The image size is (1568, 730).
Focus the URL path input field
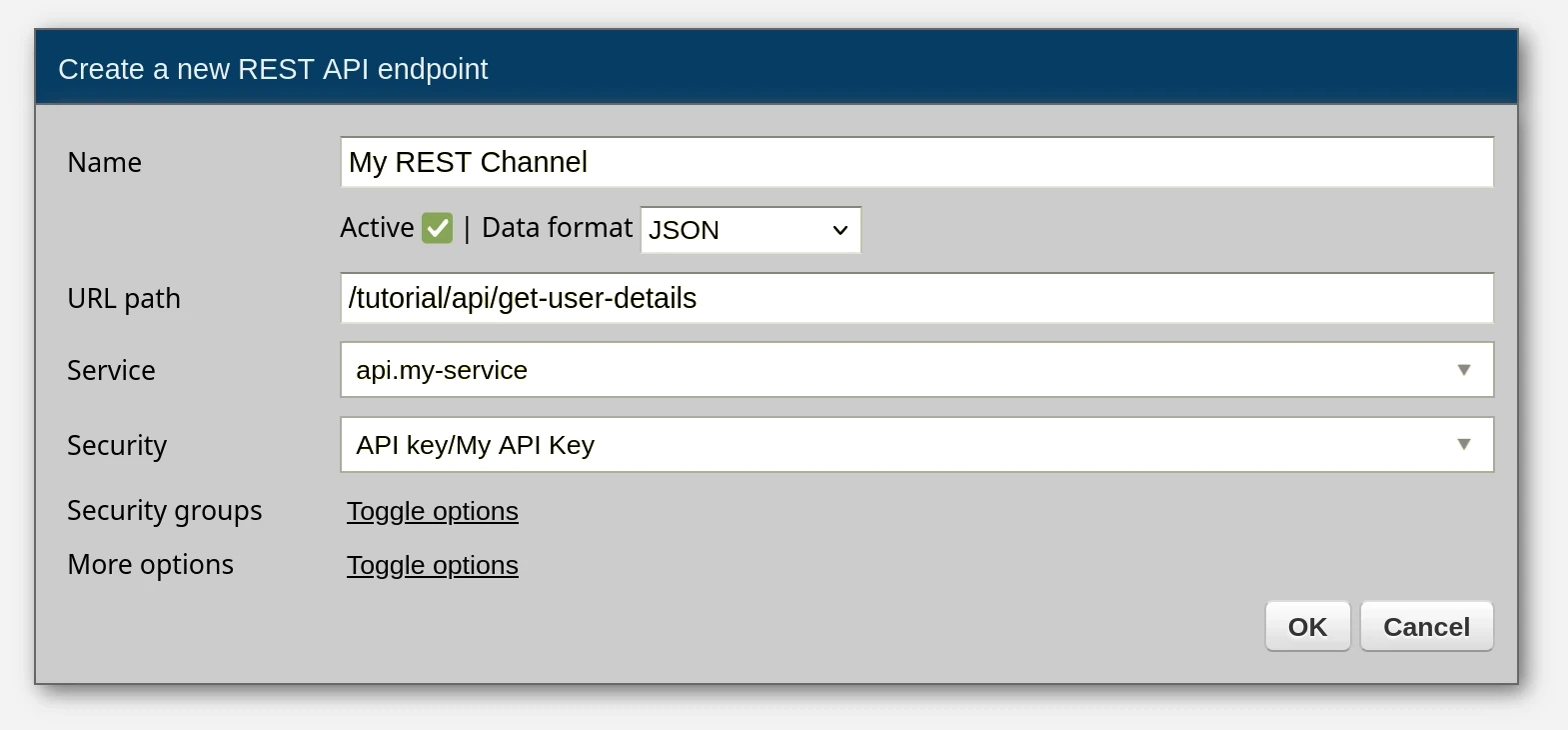(915, 298)
